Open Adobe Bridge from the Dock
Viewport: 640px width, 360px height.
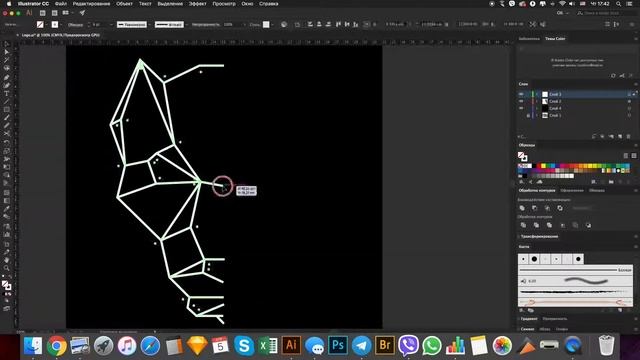pyautogui.click(x=384, y=345)
